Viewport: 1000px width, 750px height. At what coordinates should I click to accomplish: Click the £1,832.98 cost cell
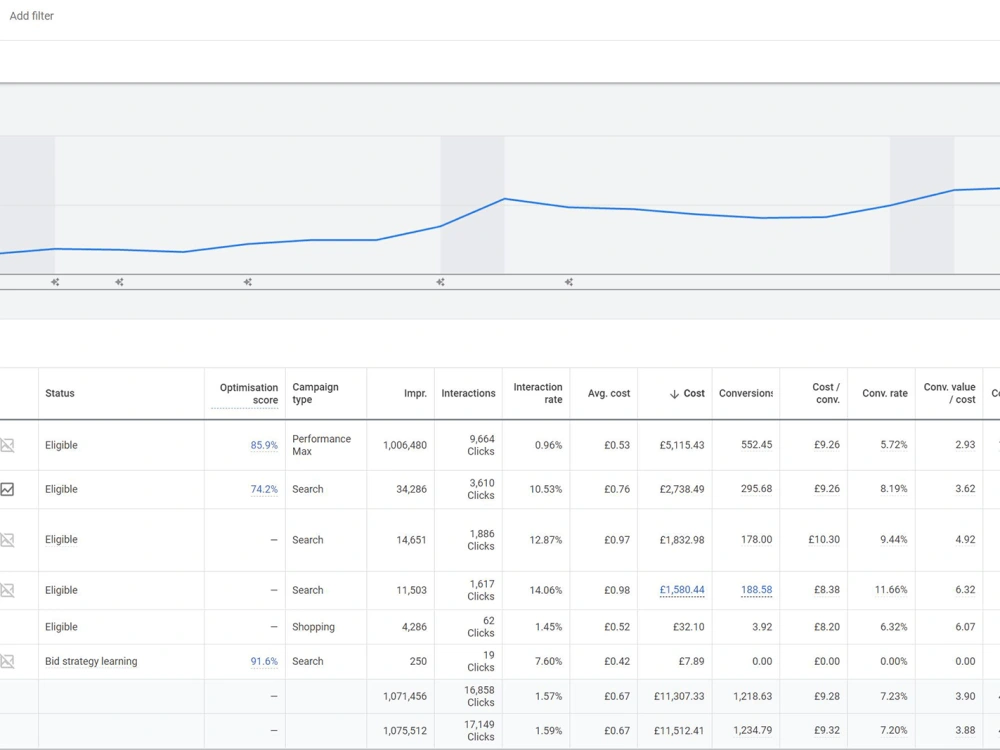coord(682,540)
